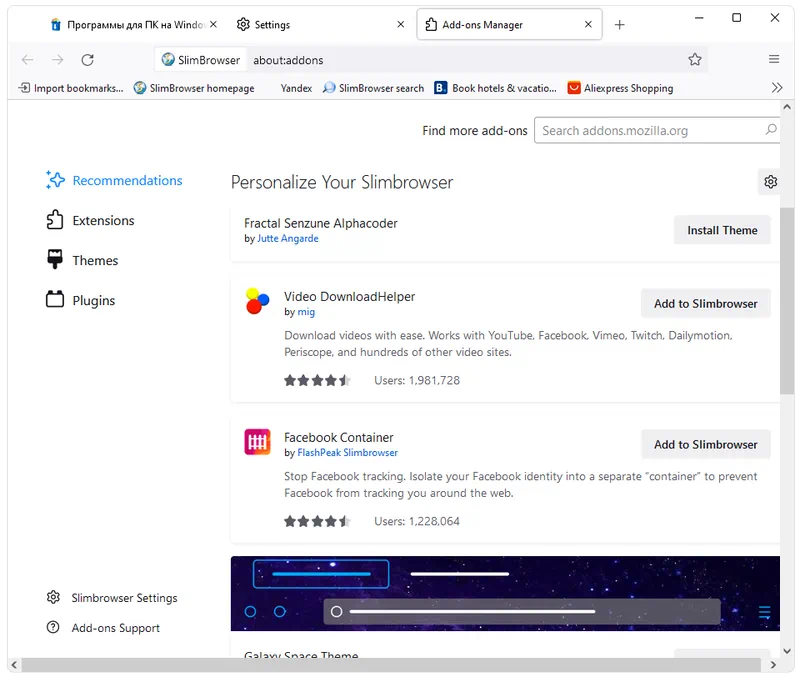800x677 pixels.
Task: Open author mig's profile link
Action: click(306, 312)
